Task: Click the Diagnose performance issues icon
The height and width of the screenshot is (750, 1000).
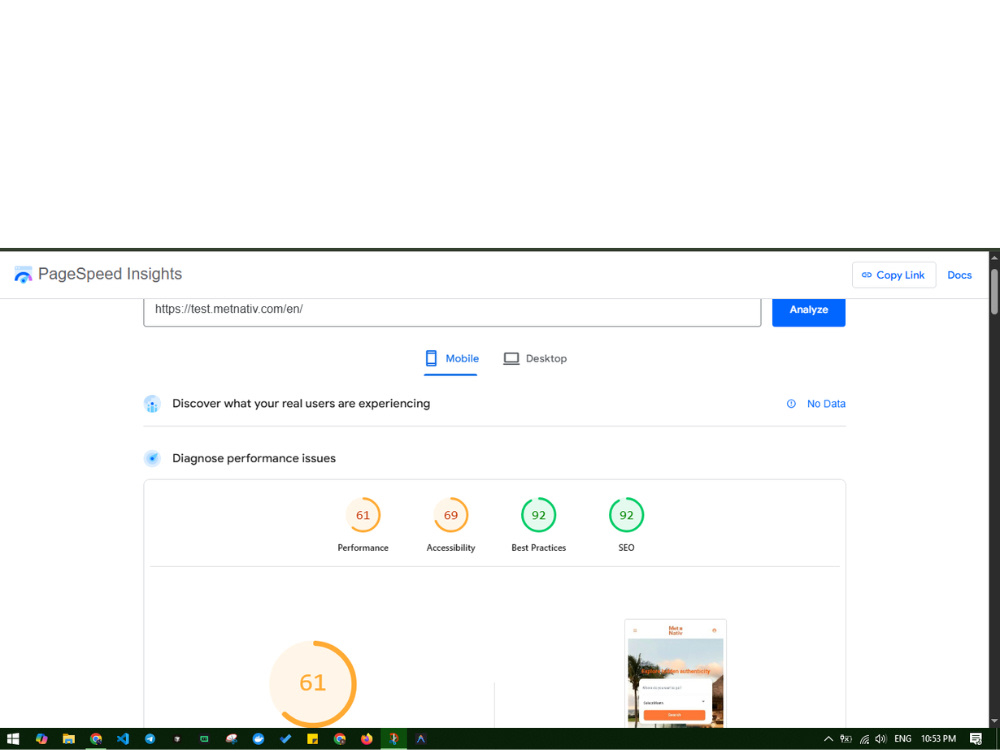Action: click(152, 458)
